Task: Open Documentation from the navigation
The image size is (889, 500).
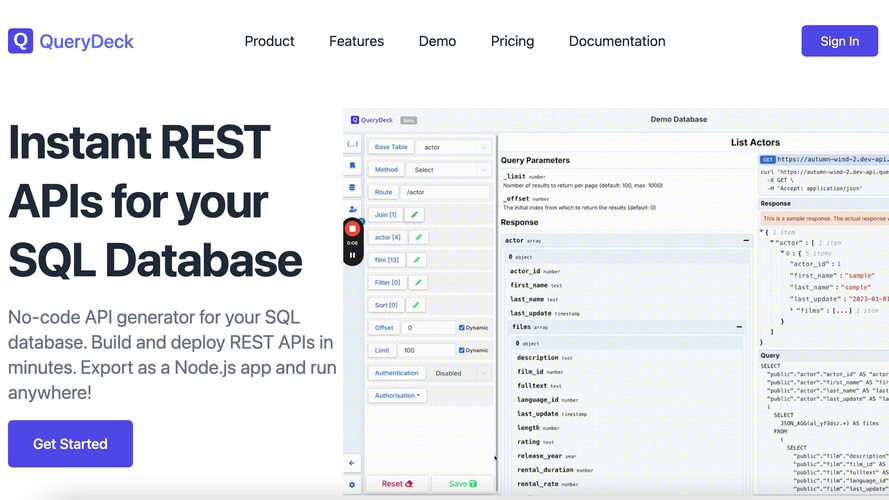Action: [x=617, y=41]
